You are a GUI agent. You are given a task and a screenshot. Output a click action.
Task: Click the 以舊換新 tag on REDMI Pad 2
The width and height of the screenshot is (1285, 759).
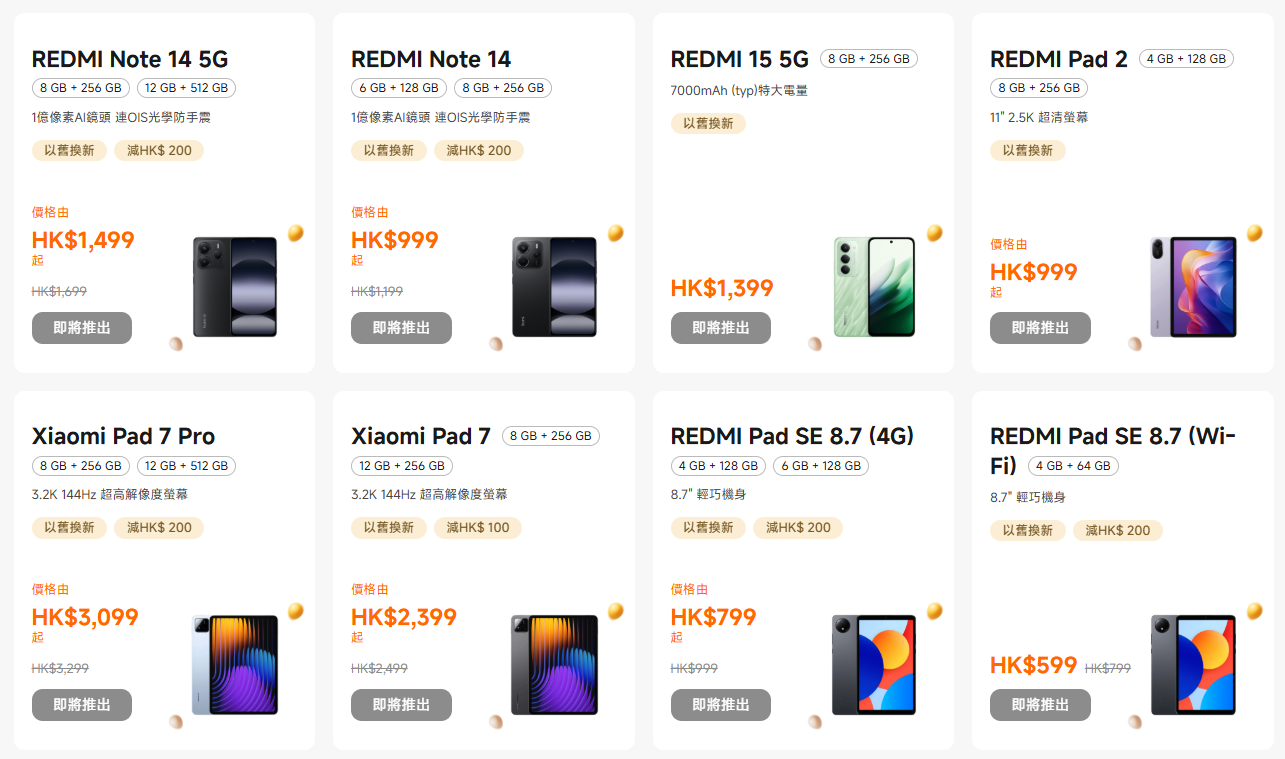[x=1028, y=151]
